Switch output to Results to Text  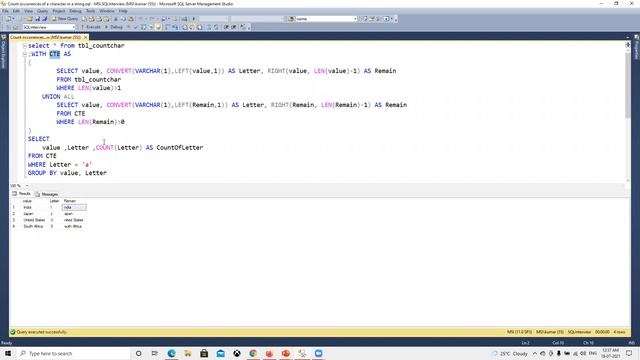[184, 27]
